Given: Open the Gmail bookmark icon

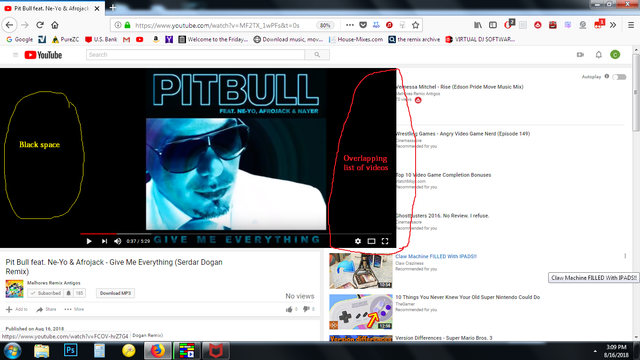Looking at the screenshot, I should point(127,40).
